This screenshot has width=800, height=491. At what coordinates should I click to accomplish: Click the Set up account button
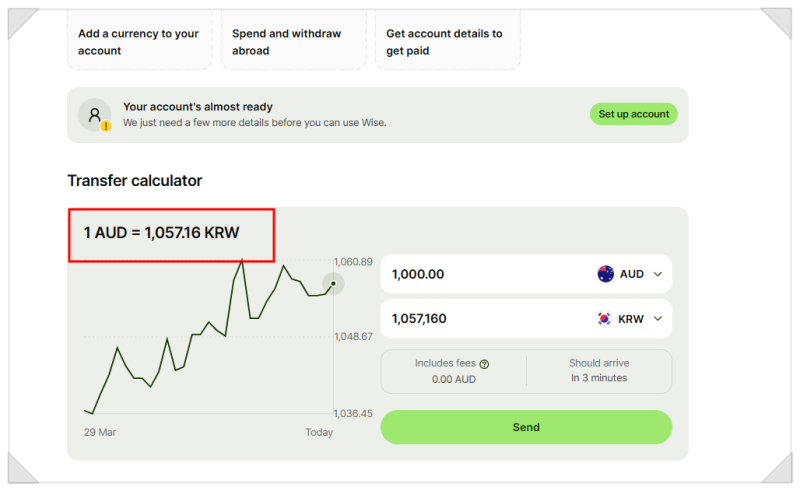(634, 114)
